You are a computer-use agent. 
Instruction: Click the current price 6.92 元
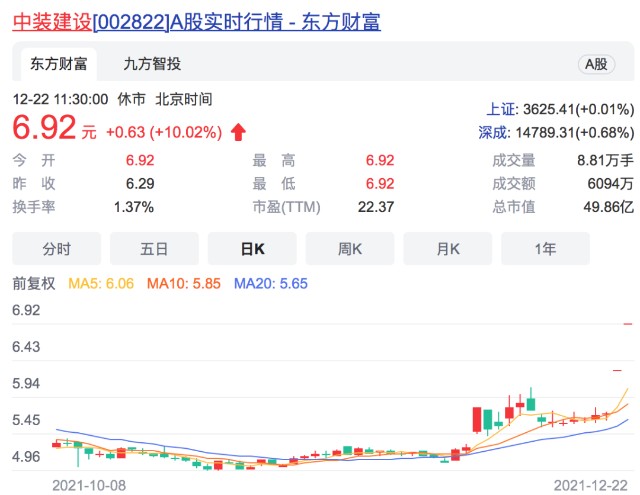point(54,128)
